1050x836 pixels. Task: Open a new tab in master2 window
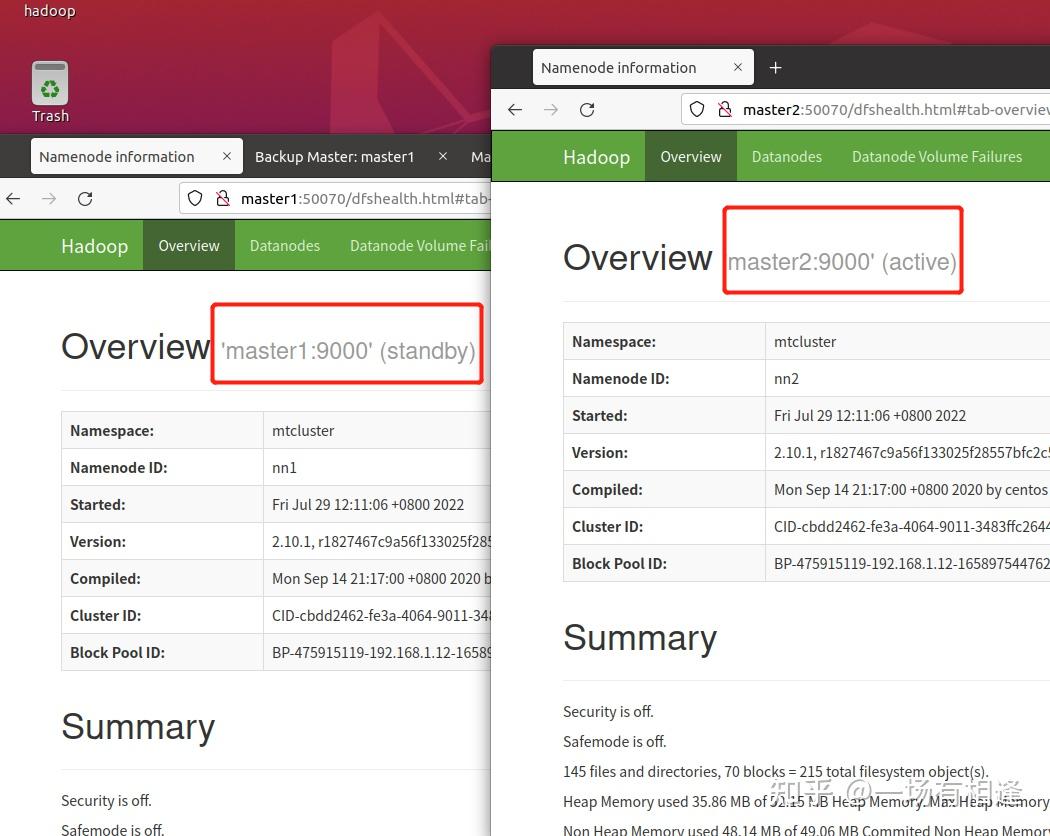tap(775, 68)
